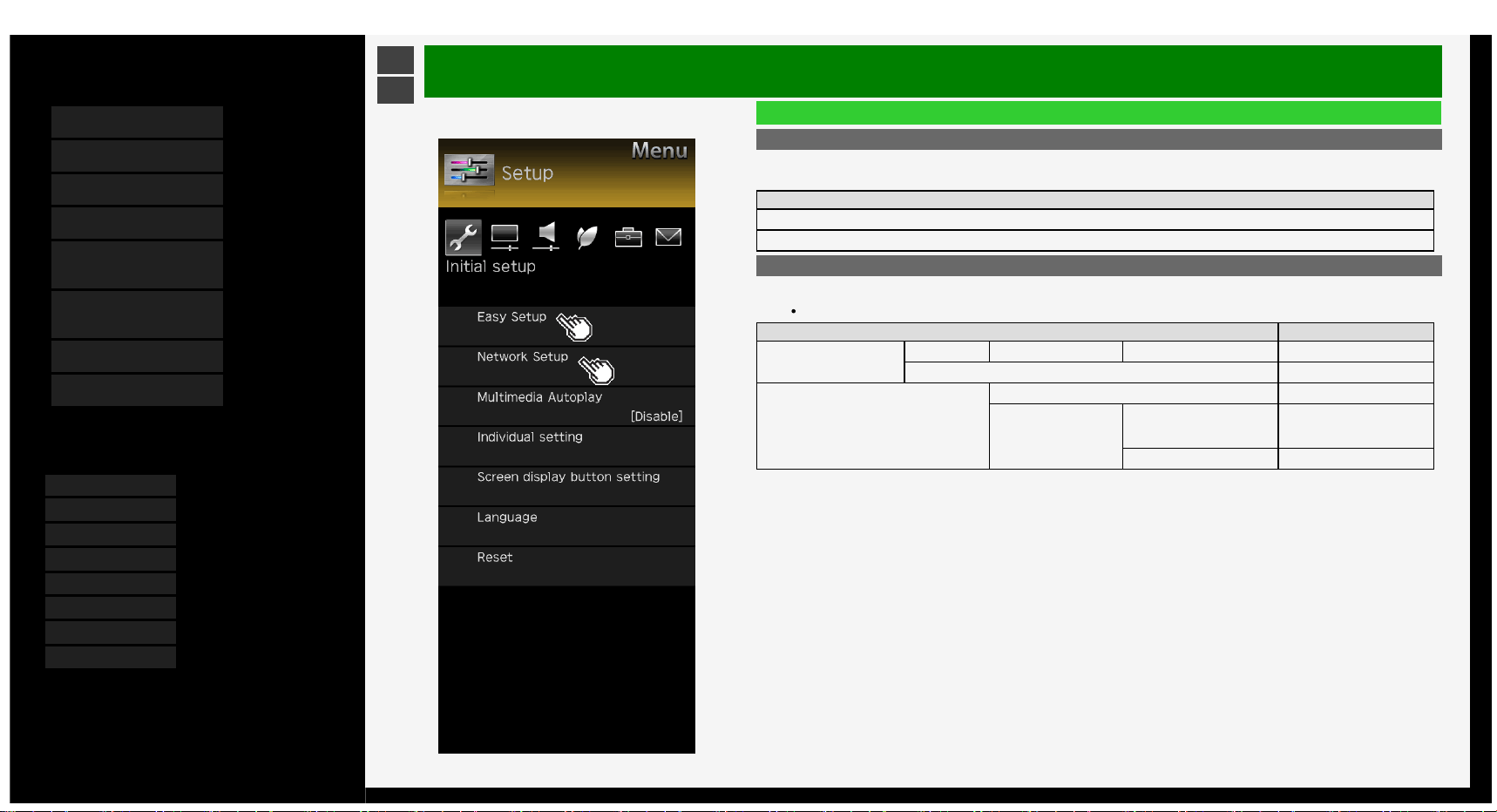Click the Setup sliders icon

coord(469,170)
